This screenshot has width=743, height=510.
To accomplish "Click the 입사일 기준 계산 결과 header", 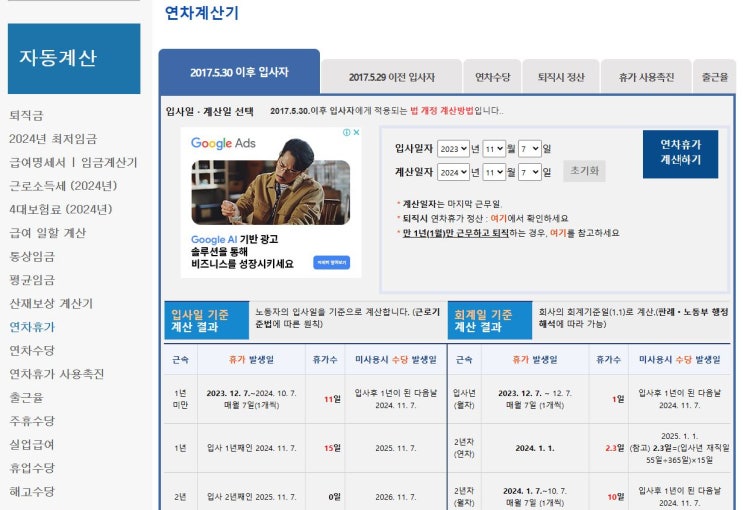I will pyautogui.click(x=207, y=321).
